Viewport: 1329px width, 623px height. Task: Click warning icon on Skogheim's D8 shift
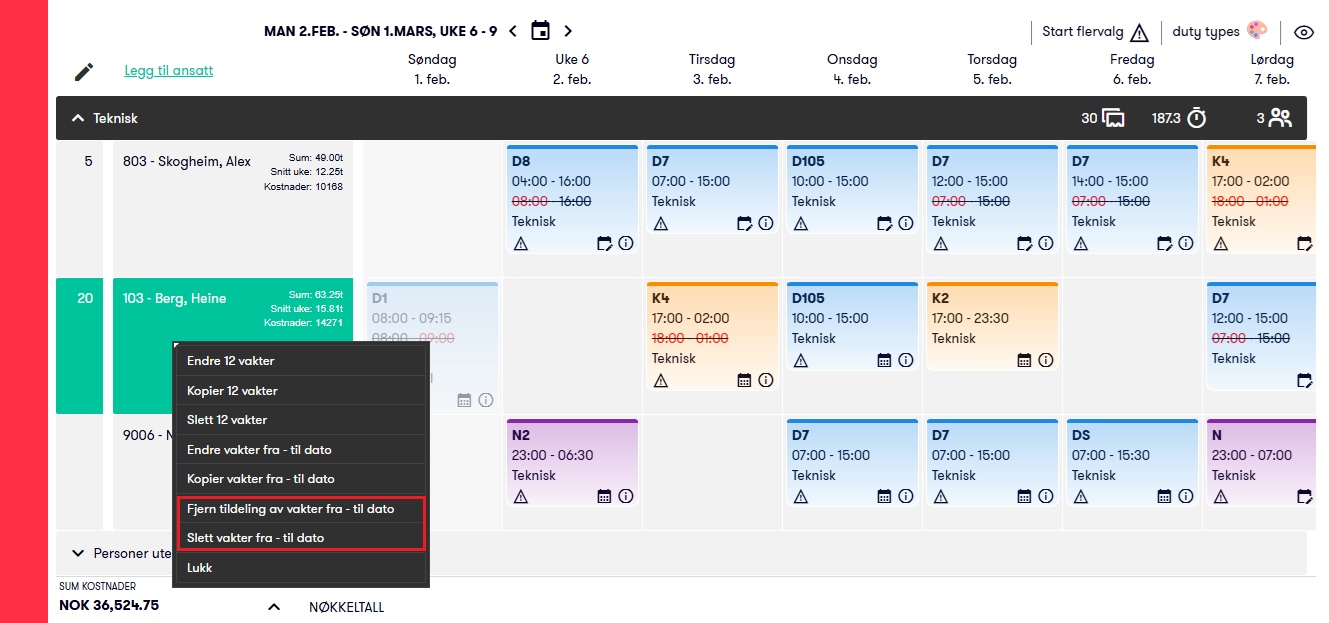tap(520, 243)
